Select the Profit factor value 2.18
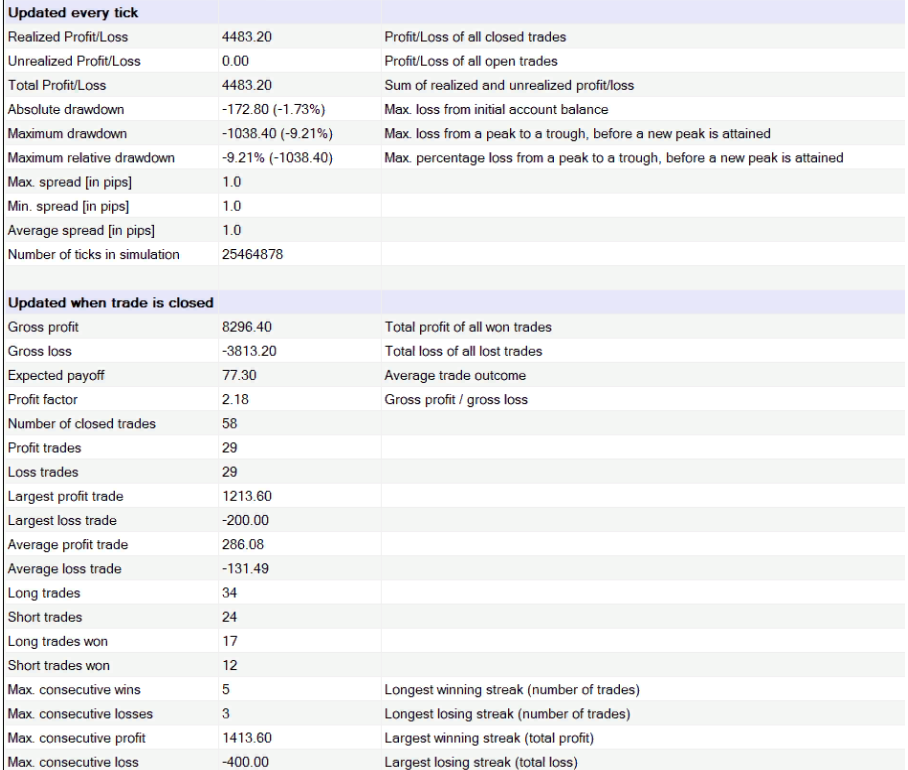908x770 pixels. (234, 399)
